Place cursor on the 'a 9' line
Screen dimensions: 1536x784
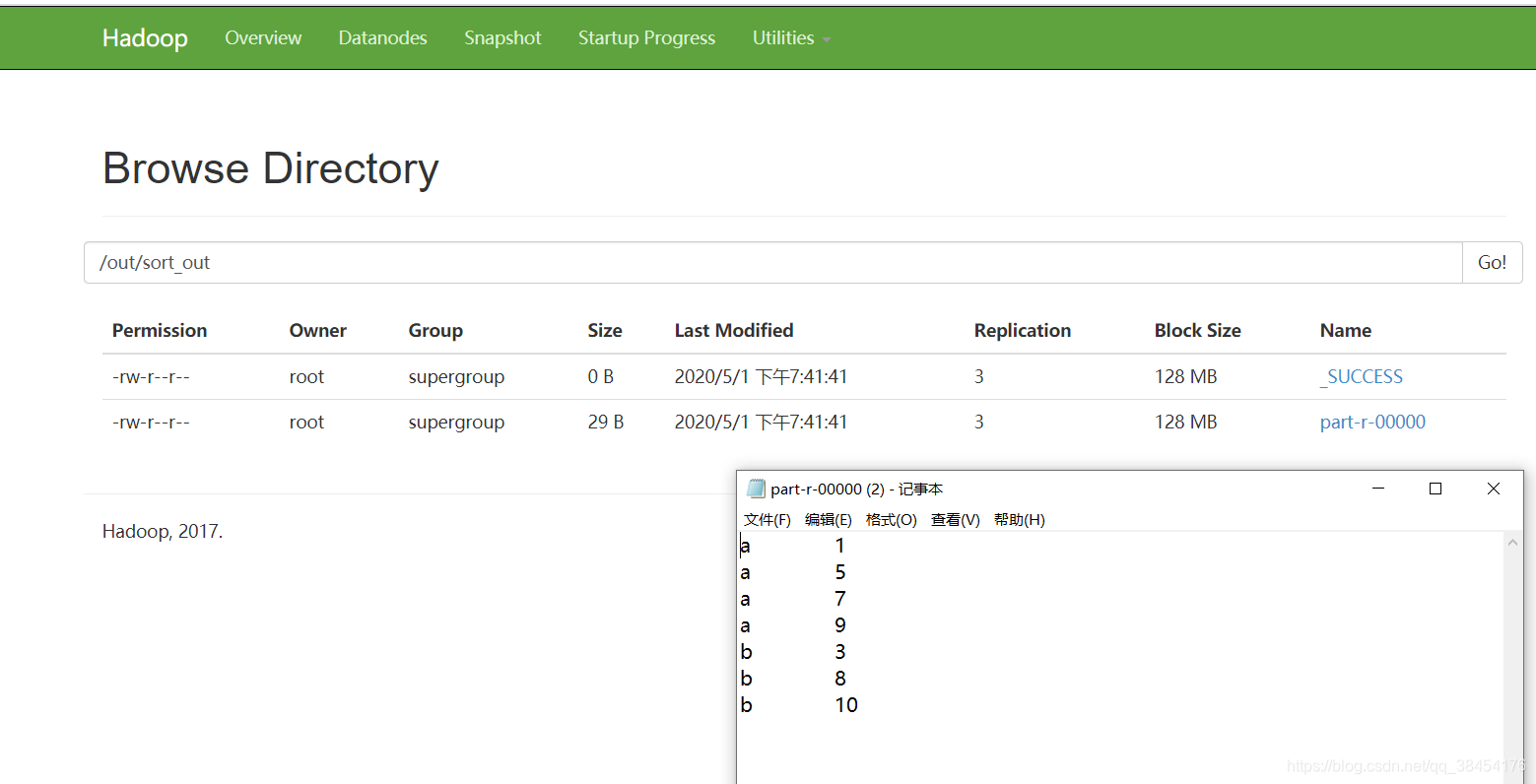pyautogui.click(x=793, y=625)
